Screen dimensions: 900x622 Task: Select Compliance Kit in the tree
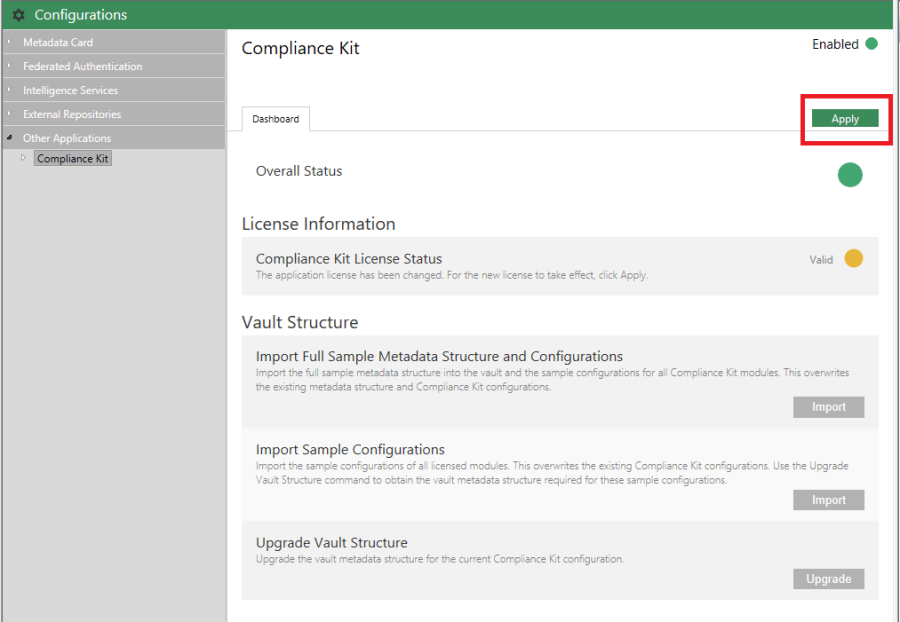pyautogui.click(x=72, y=158)
